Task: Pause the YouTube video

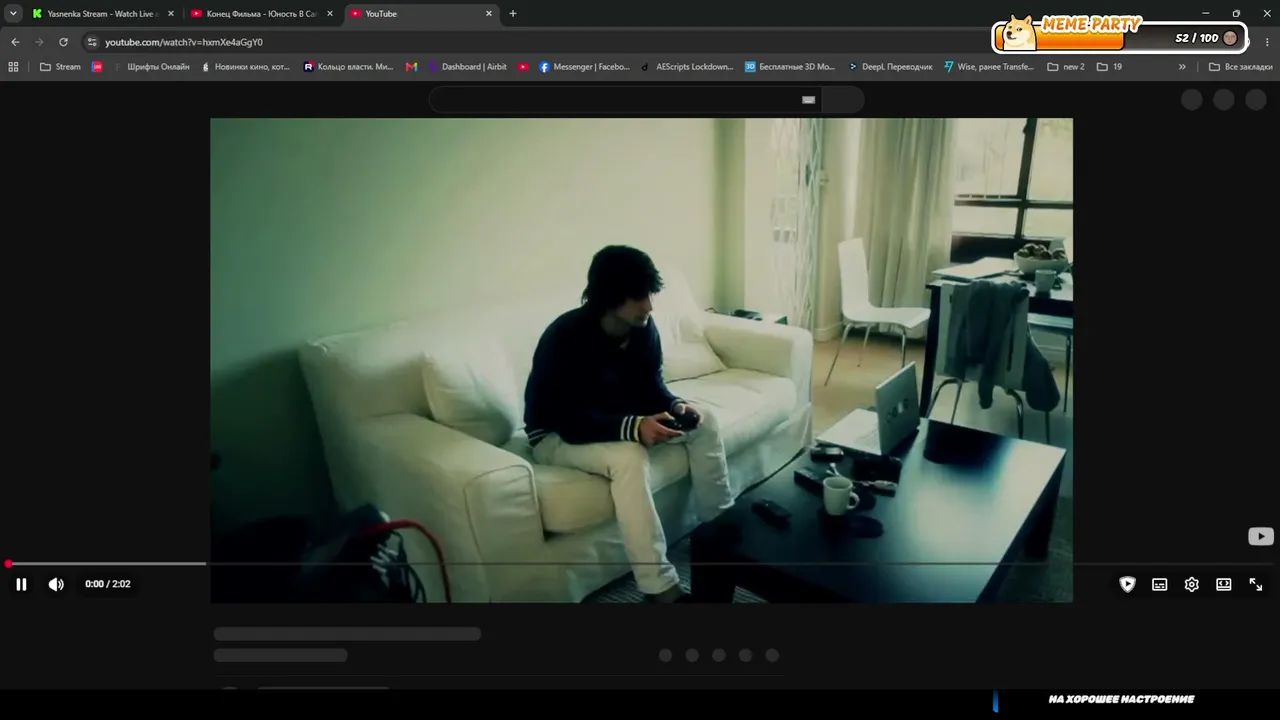Action: pyautogui.click(x=21, y=584)
